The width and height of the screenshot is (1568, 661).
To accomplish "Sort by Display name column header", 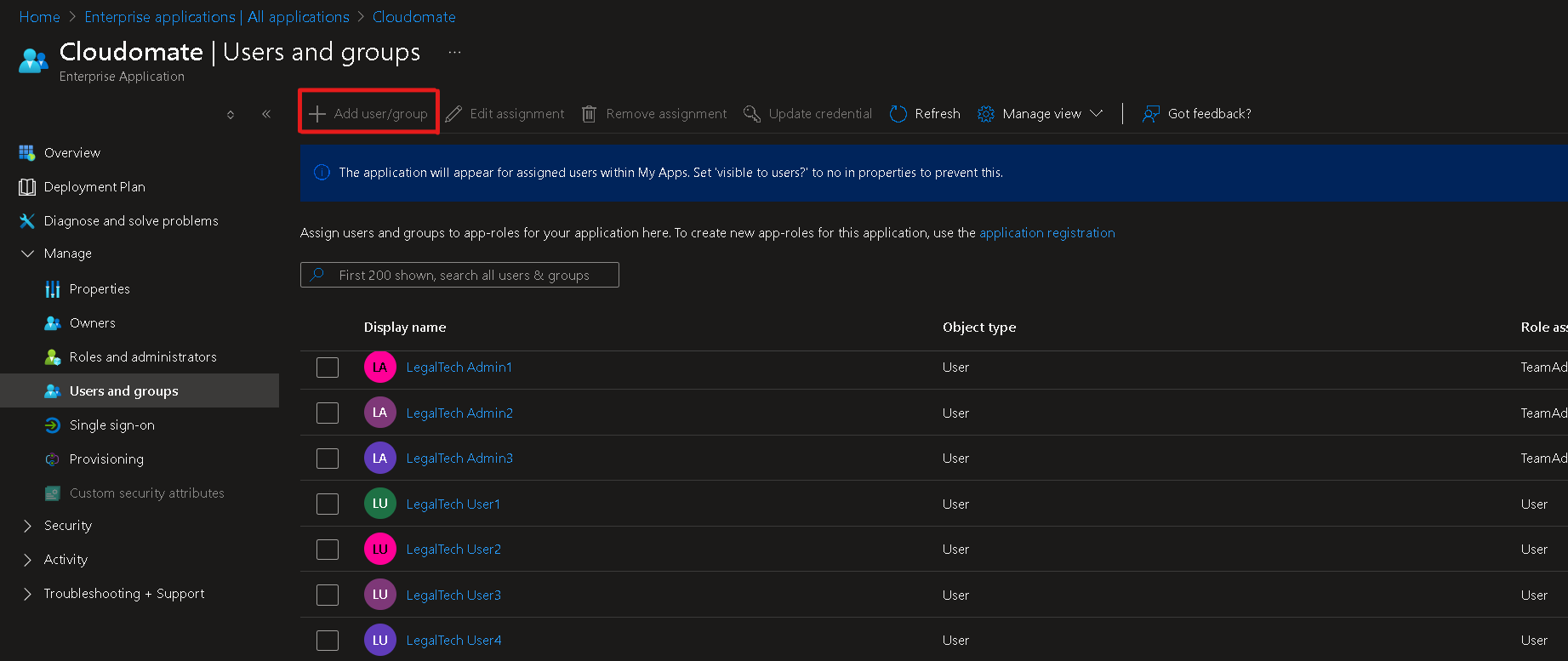I will 405,328.
